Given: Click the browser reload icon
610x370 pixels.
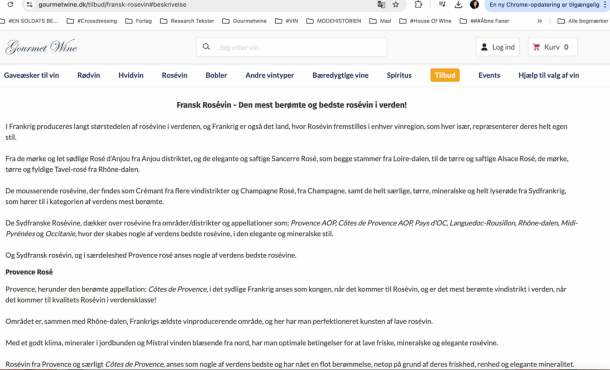Looking at the screenshot, I should click(x=11, y=4).
